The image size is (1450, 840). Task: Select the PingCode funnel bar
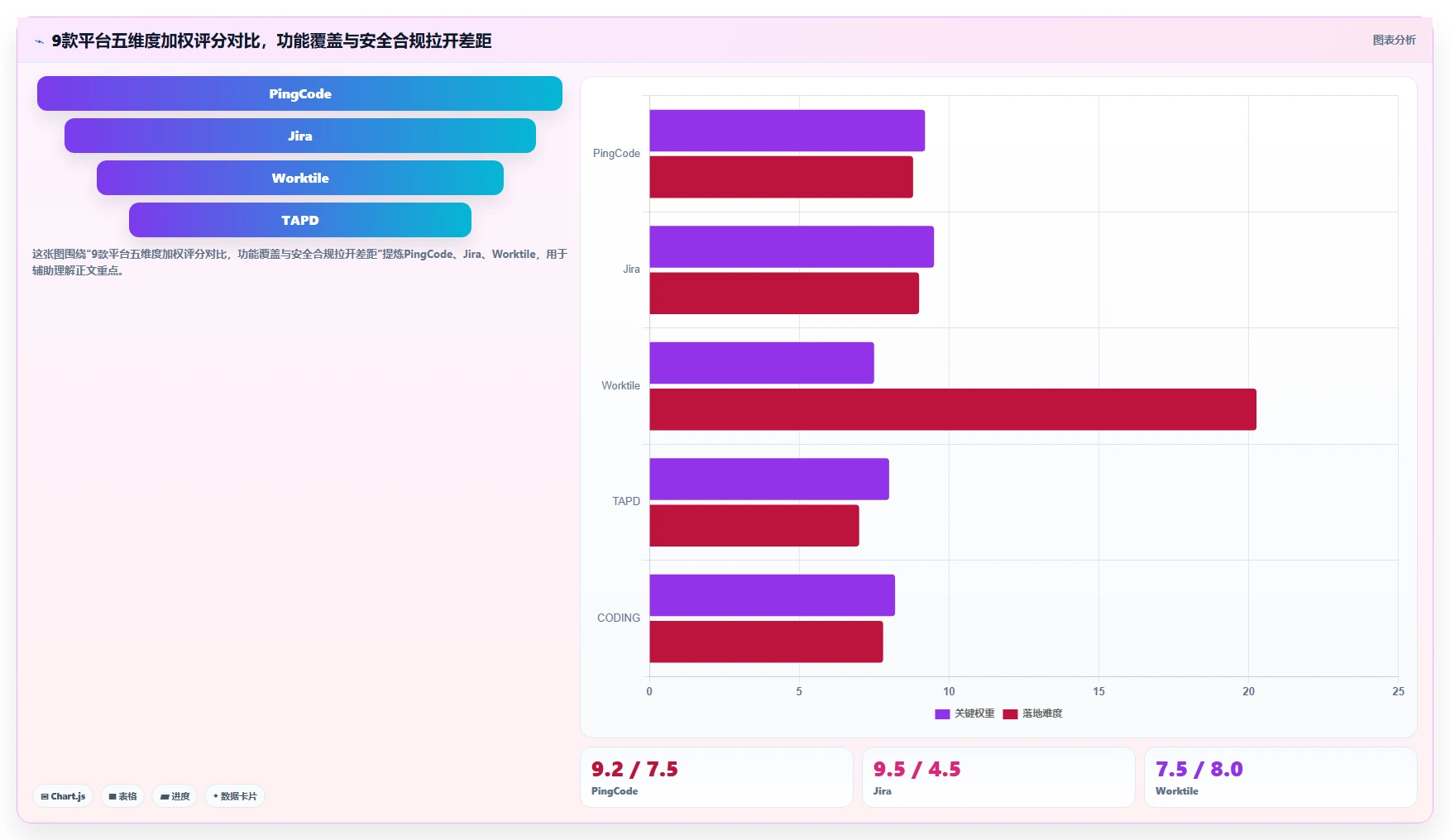299,93
